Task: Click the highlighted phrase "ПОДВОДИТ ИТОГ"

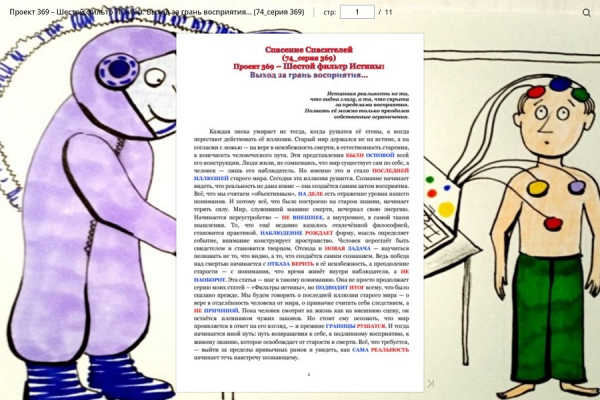Action: point(340,287)
